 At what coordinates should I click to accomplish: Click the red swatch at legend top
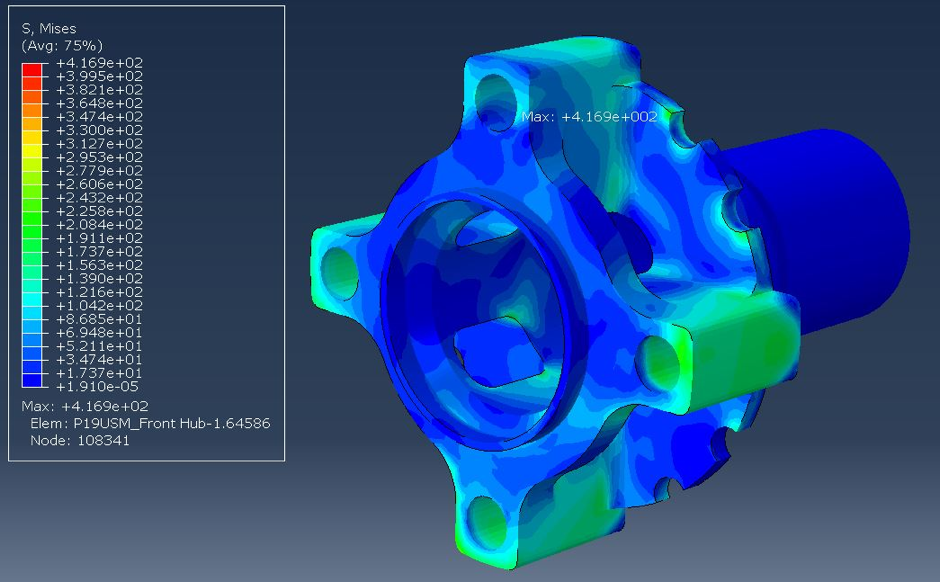point(33,69)
